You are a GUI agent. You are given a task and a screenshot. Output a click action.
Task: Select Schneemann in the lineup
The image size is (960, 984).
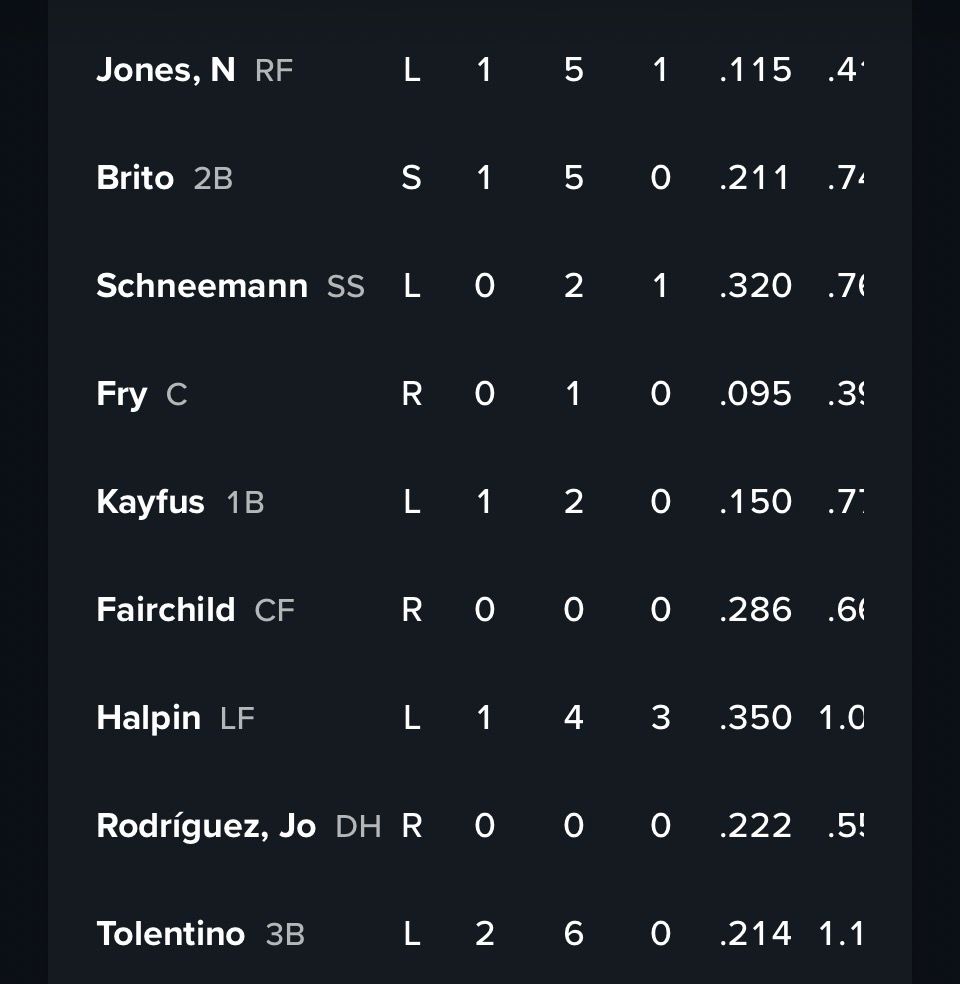click(202, 286)
